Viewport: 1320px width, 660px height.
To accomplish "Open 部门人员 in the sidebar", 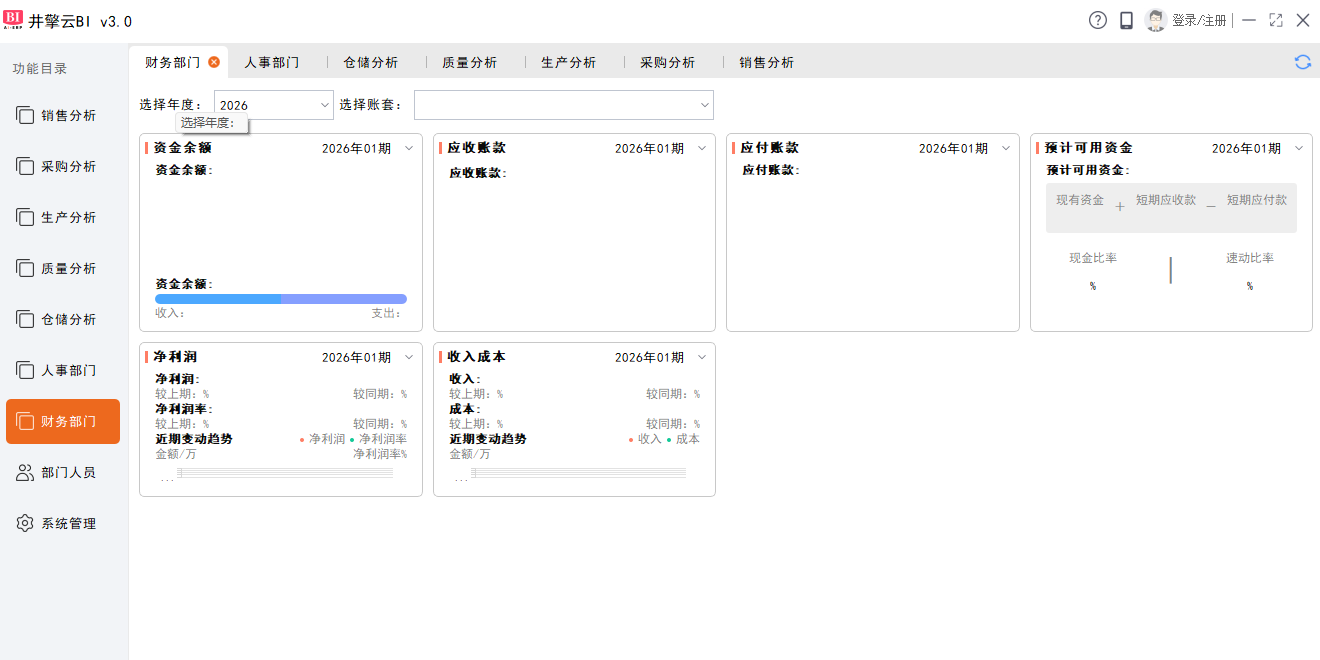I will (x=68, y=473).
